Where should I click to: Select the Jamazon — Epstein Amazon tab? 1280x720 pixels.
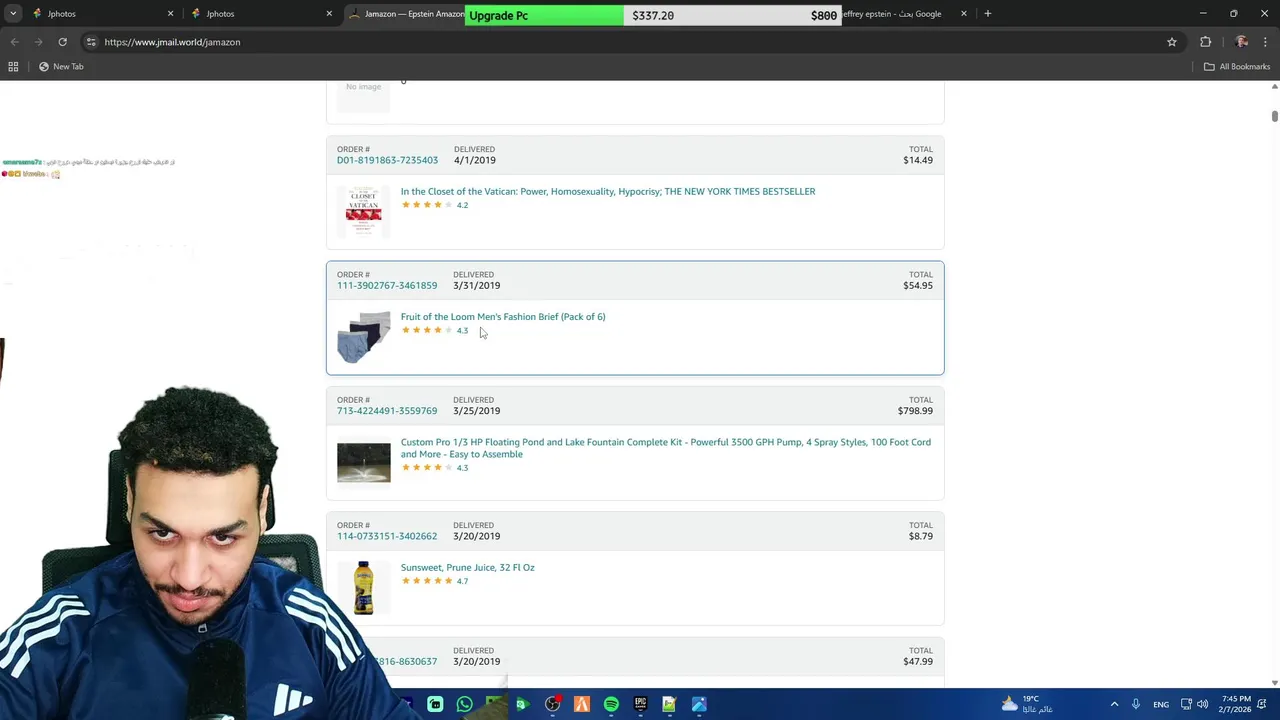pyautogui.click(x=405, y=14)
